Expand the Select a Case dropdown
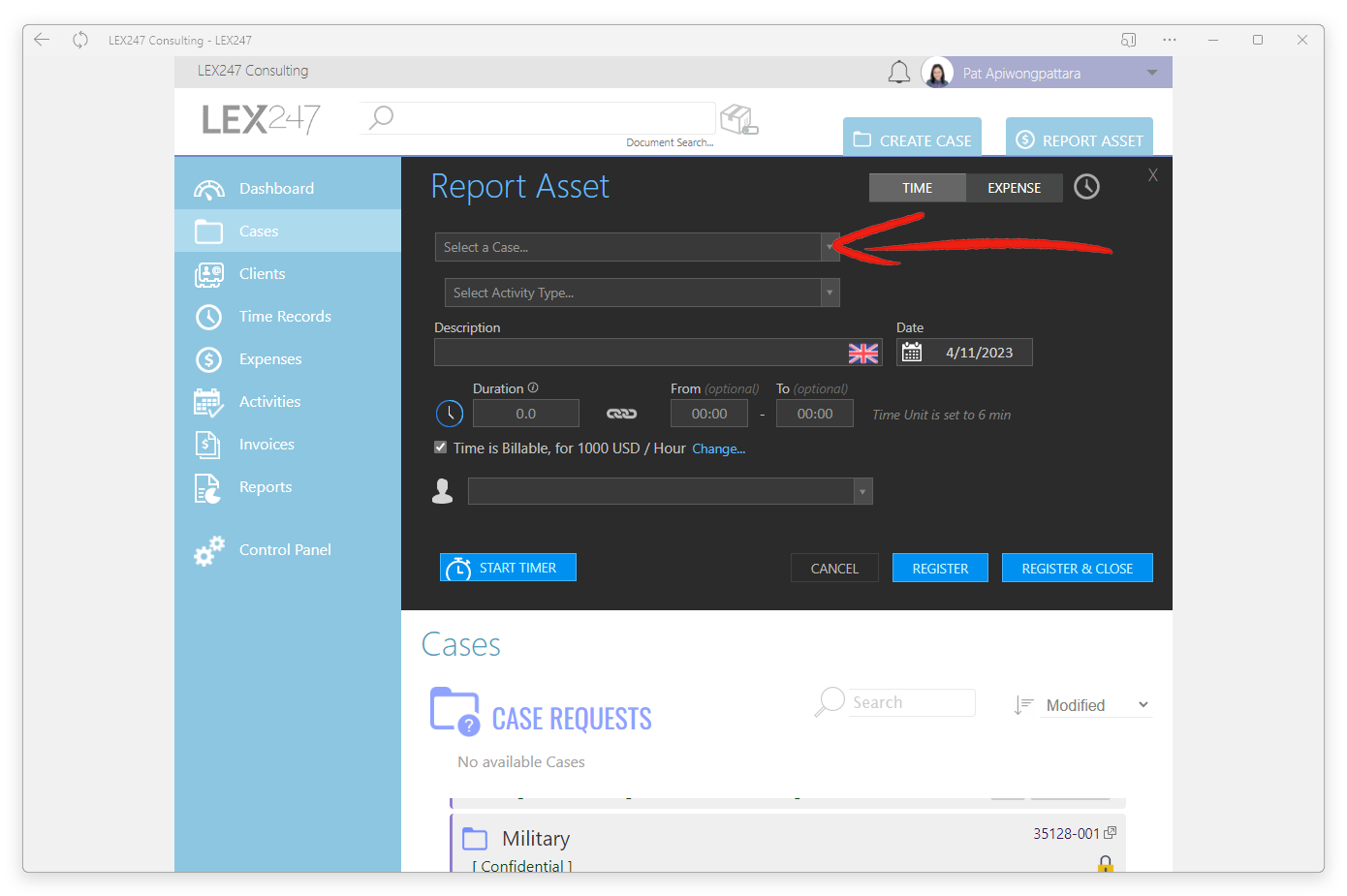The width and height of the screenshot is (1347, 896). click(x=830, y=247)
